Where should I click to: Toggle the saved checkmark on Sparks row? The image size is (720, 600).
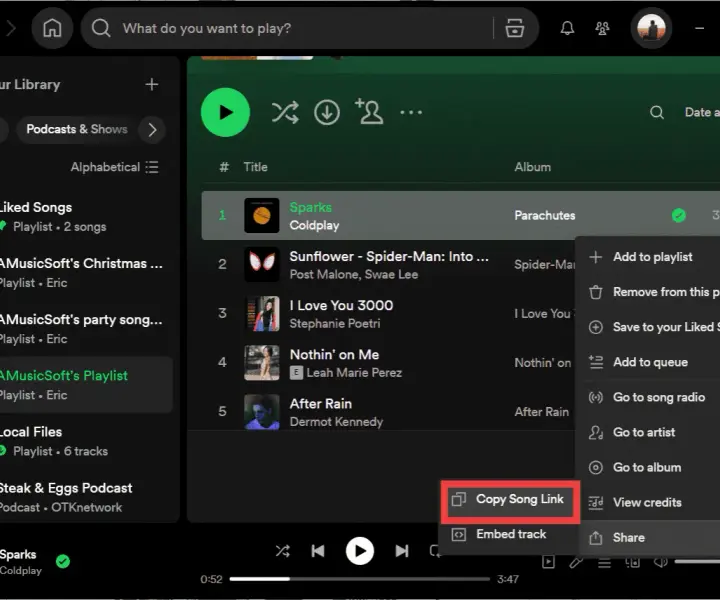pyautogui.click(x=679, y=215)
